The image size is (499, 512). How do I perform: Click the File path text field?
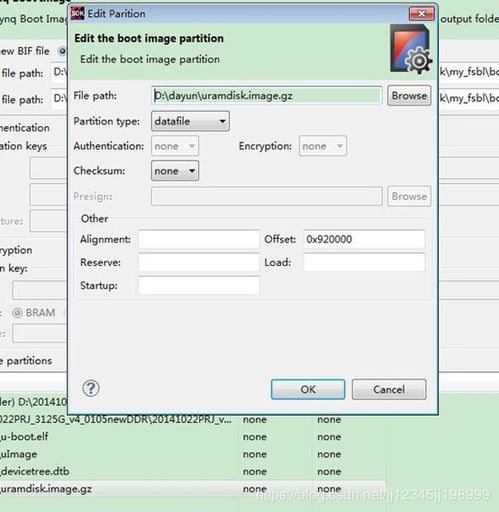(267, 96)
